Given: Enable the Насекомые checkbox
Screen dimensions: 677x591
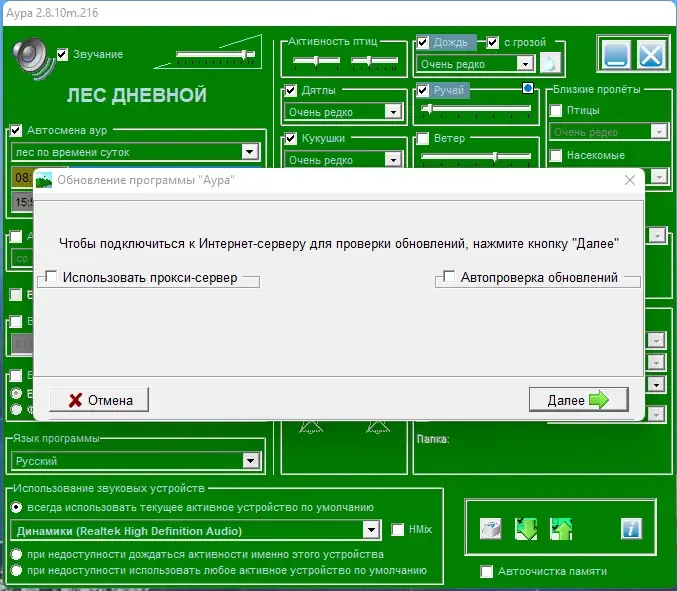Looking at the screenshot, I should [x=556, y=155].
